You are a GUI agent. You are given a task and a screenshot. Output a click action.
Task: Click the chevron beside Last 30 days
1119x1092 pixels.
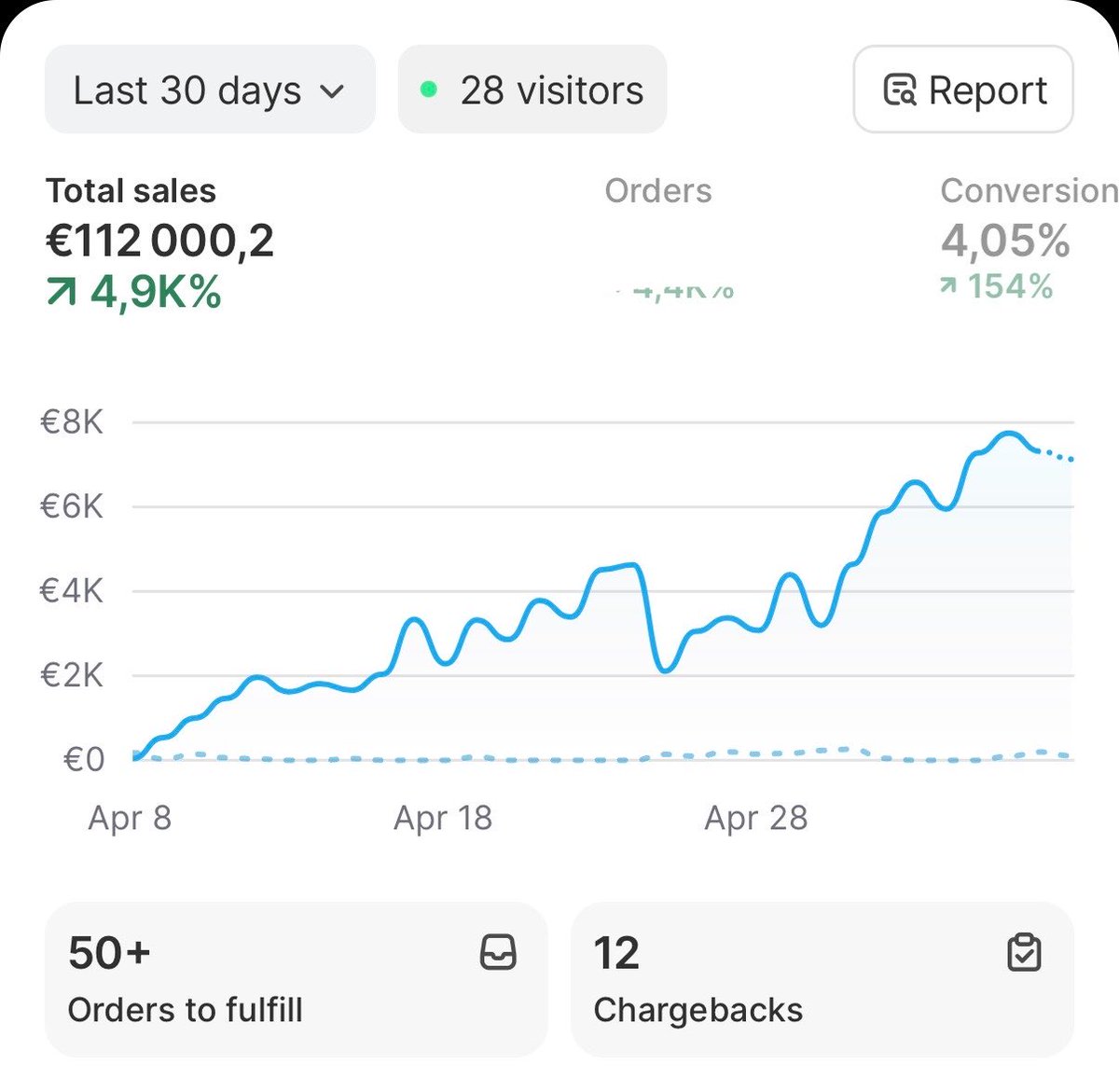[x=332, y=91]
